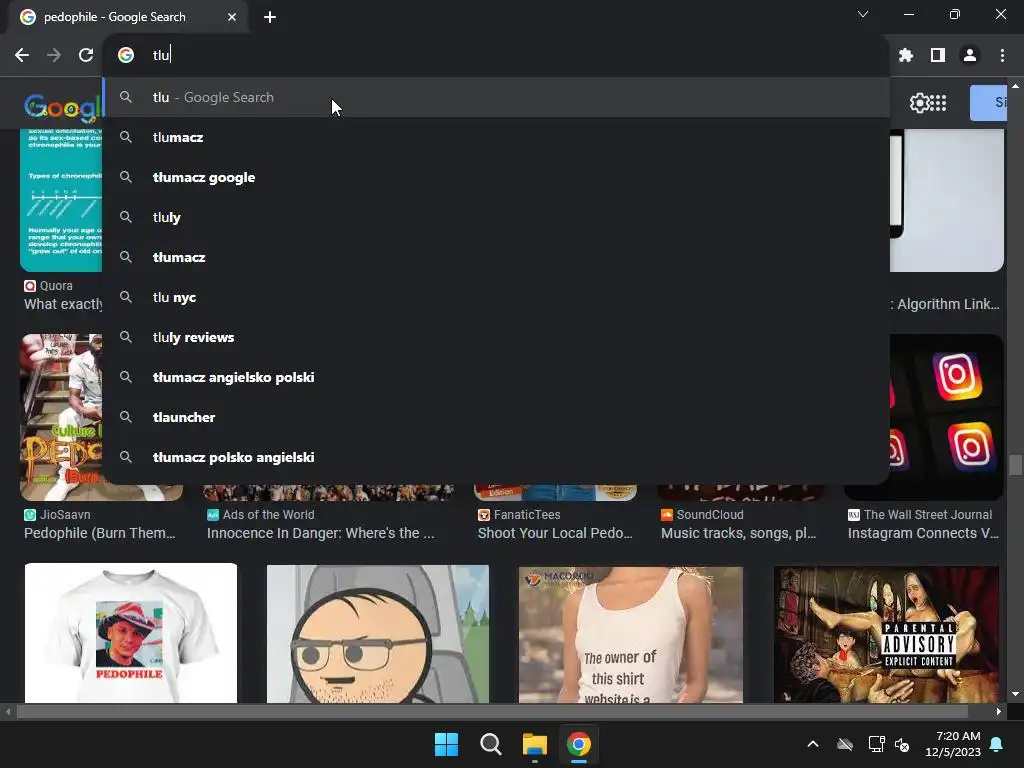Click the vertical scrollbar thumb
The width and height of the screenshot is (1024, 768).
tap(1015, 465)
